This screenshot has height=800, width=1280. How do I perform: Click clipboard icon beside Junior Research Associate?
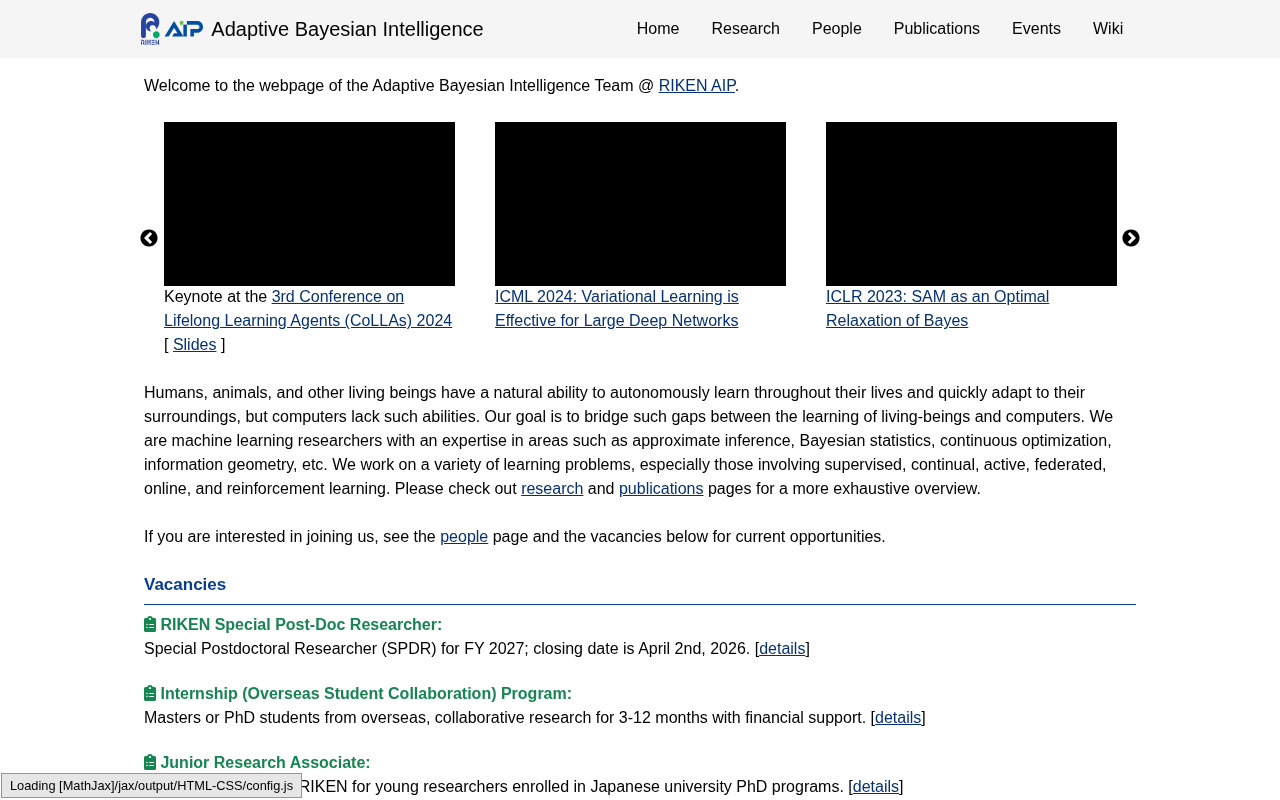pyautogui.click(x=150, y=763)
